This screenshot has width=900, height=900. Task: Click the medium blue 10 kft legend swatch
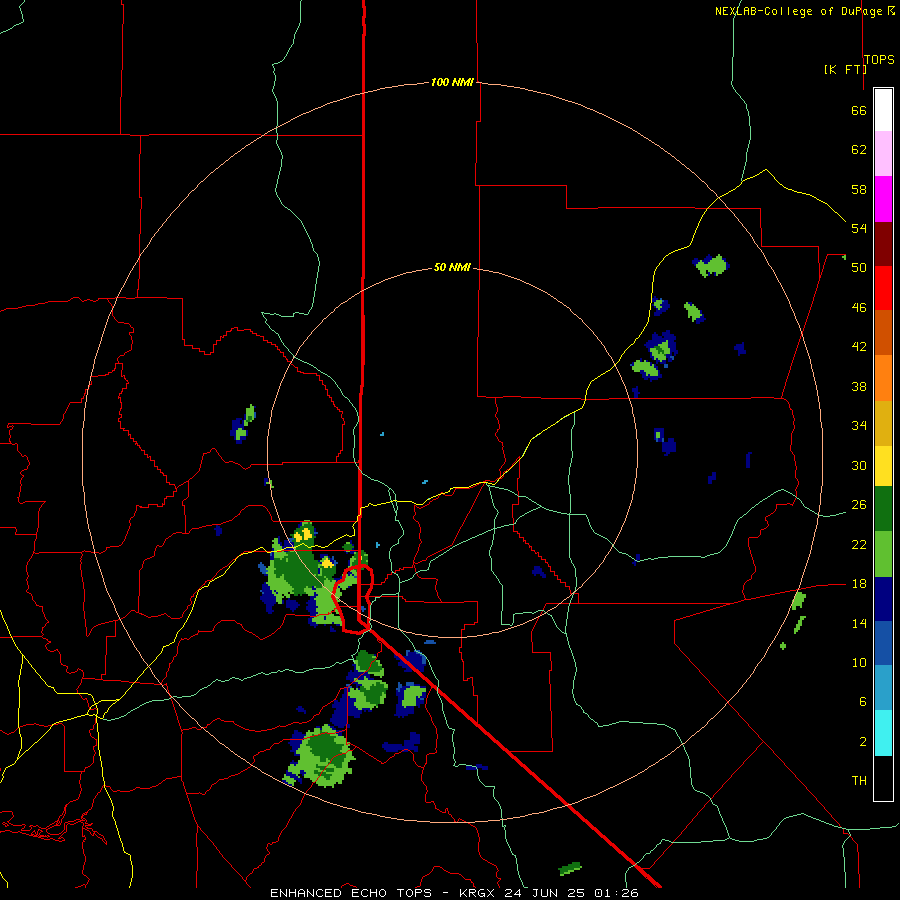(x=883, y=643)
